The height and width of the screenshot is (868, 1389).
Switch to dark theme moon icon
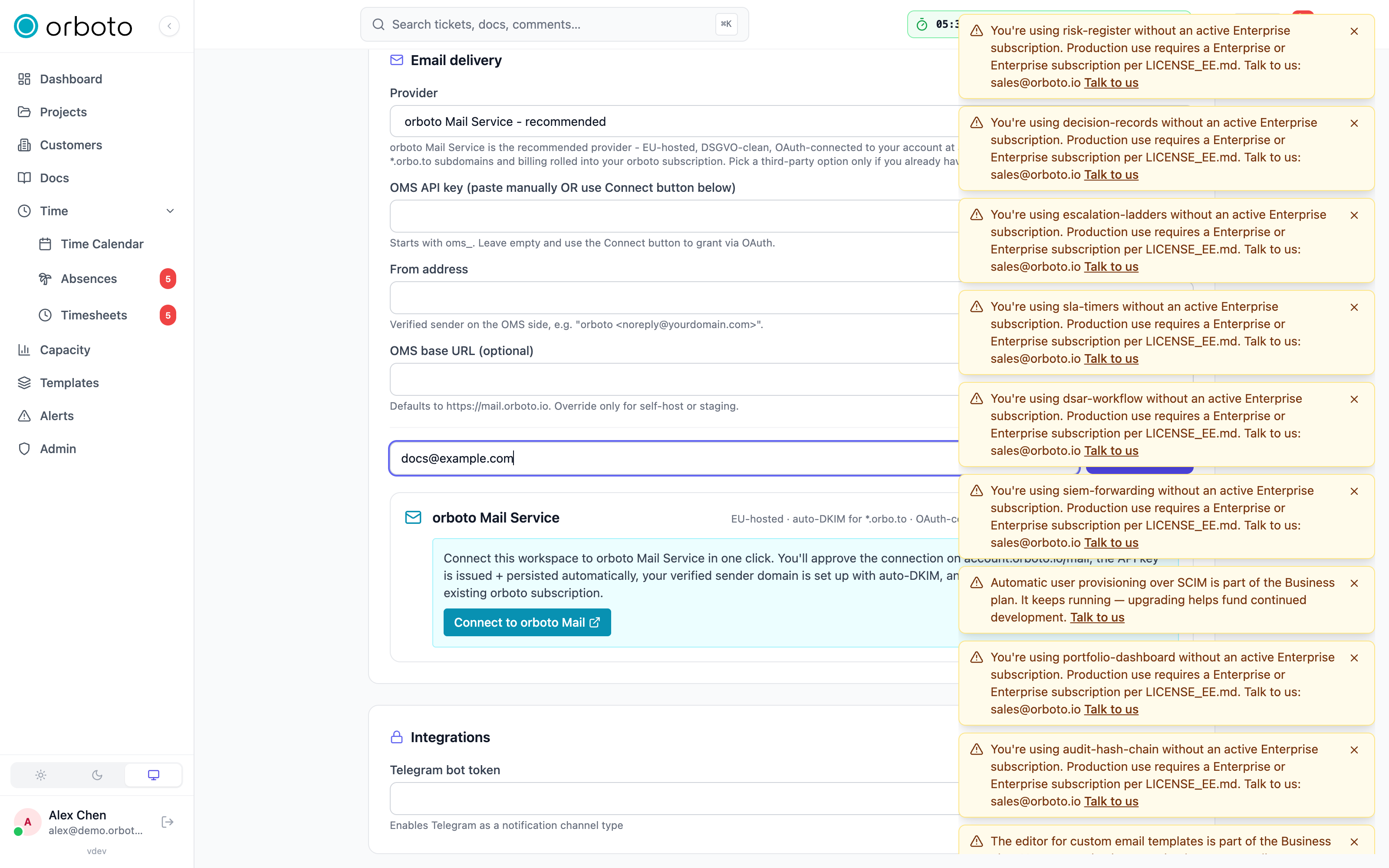coord(97,775)
